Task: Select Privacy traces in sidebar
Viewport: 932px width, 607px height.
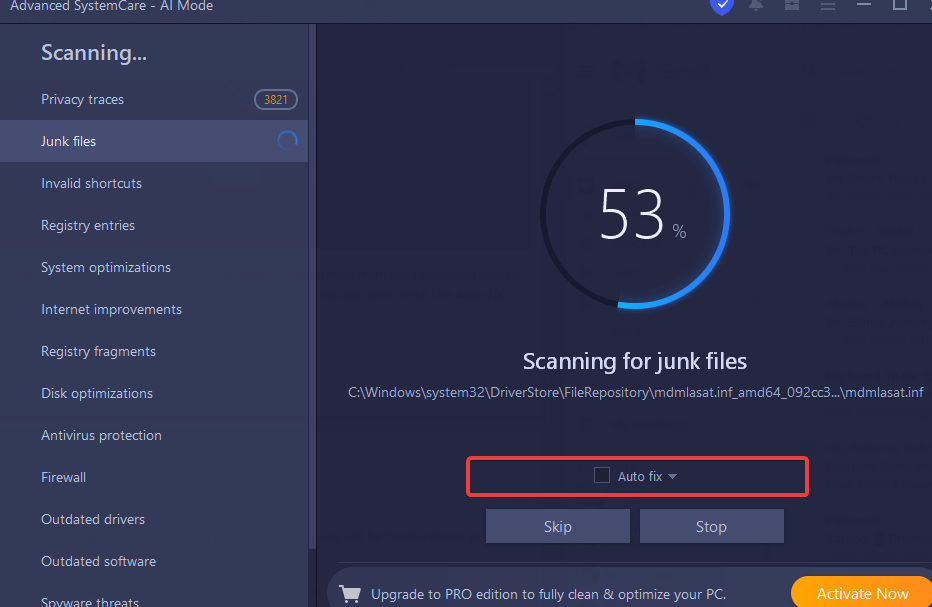Action: pyautogui.click(x=154, y=99)
